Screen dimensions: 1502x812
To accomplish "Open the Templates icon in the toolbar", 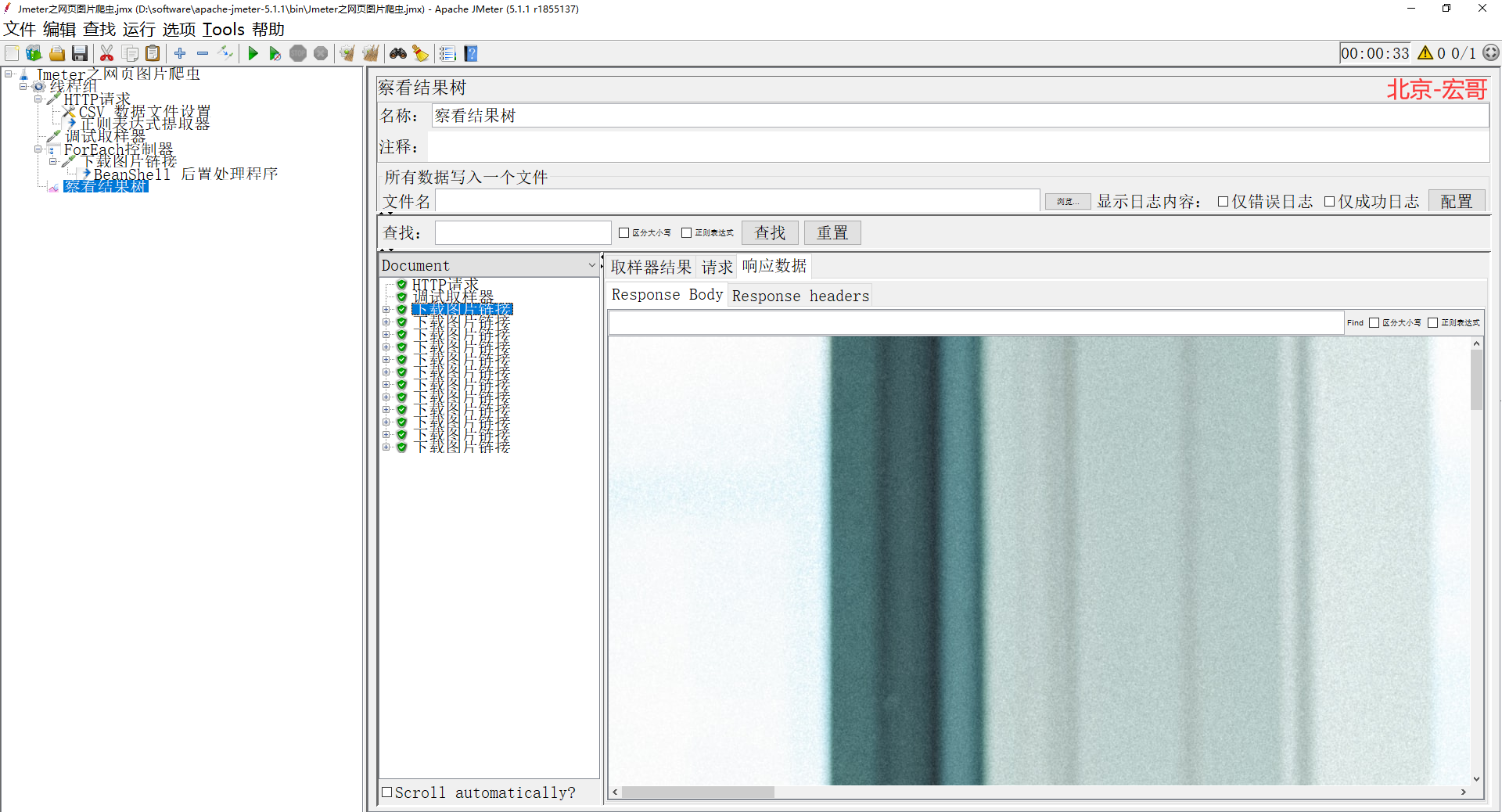I will tap(34, 53).
